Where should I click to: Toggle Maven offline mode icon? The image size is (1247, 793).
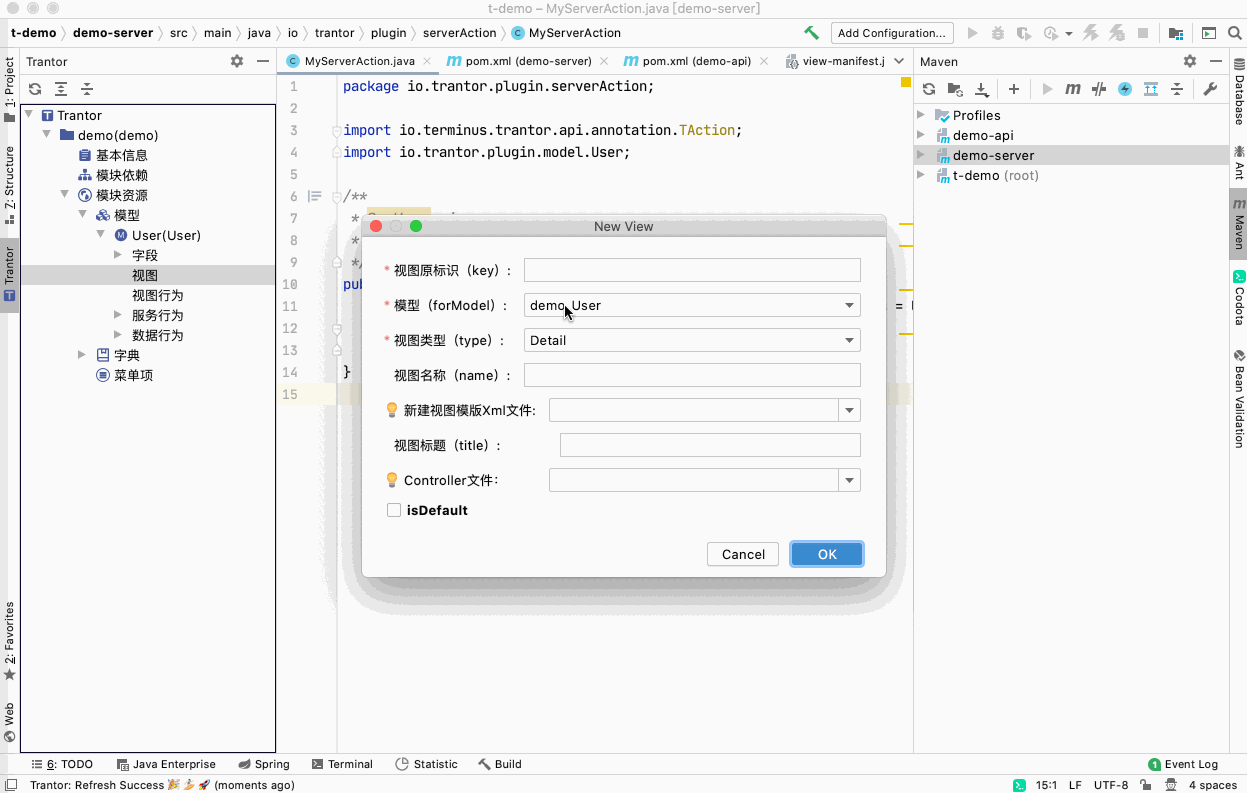(x=1099, y=89)
